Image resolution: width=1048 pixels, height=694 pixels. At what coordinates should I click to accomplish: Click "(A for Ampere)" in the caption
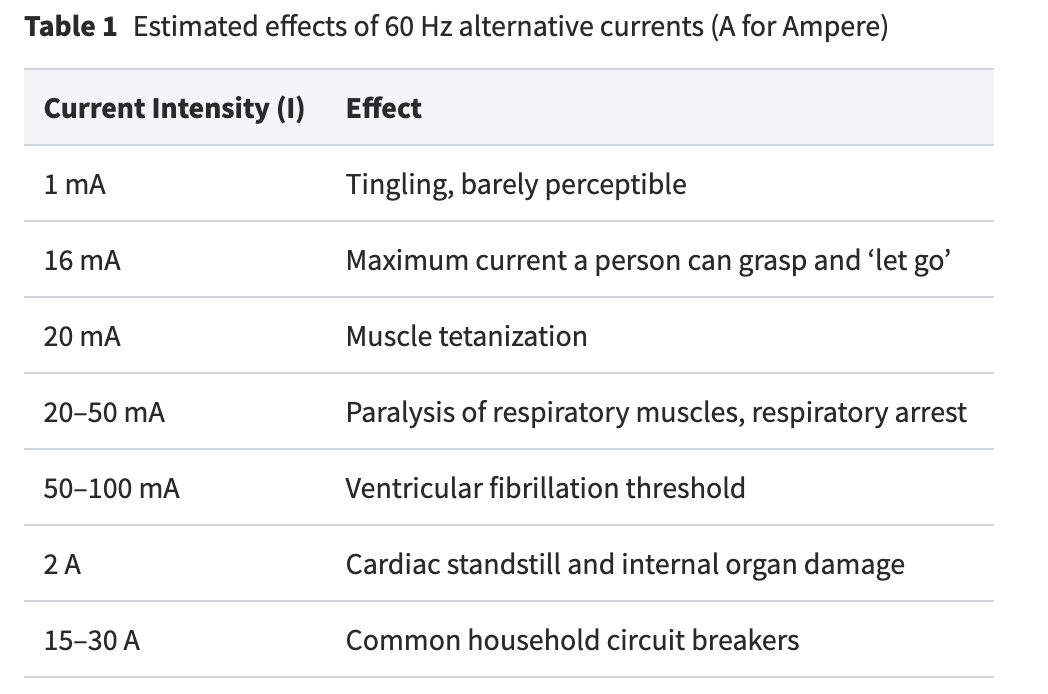(x=799, y=27)
